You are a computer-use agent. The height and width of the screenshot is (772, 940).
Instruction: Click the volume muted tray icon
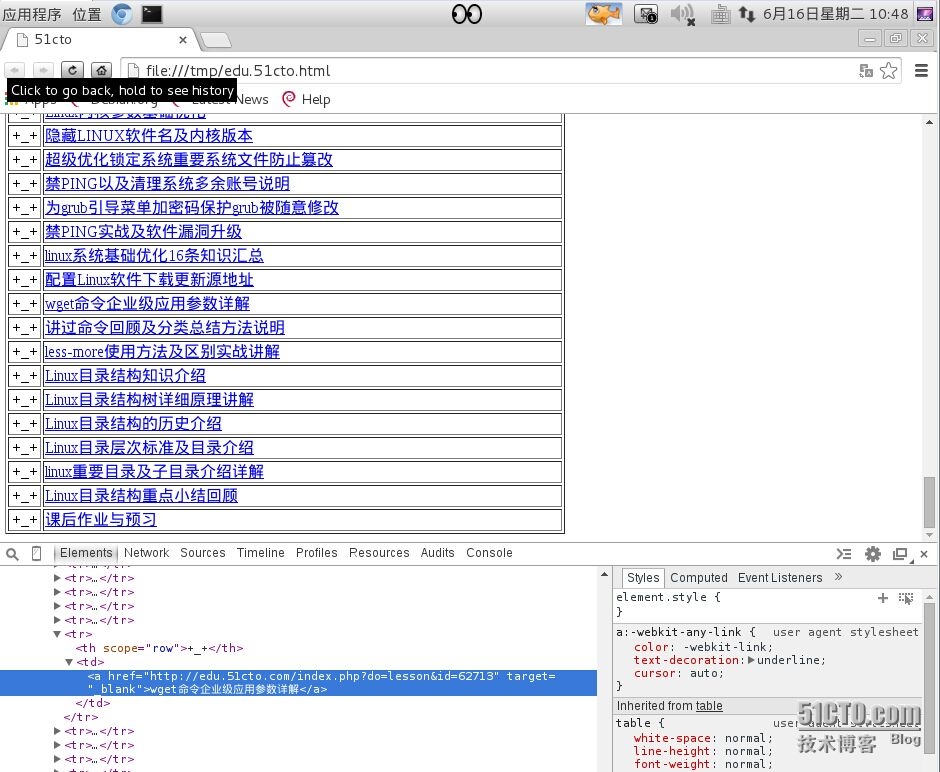point(682,14)
